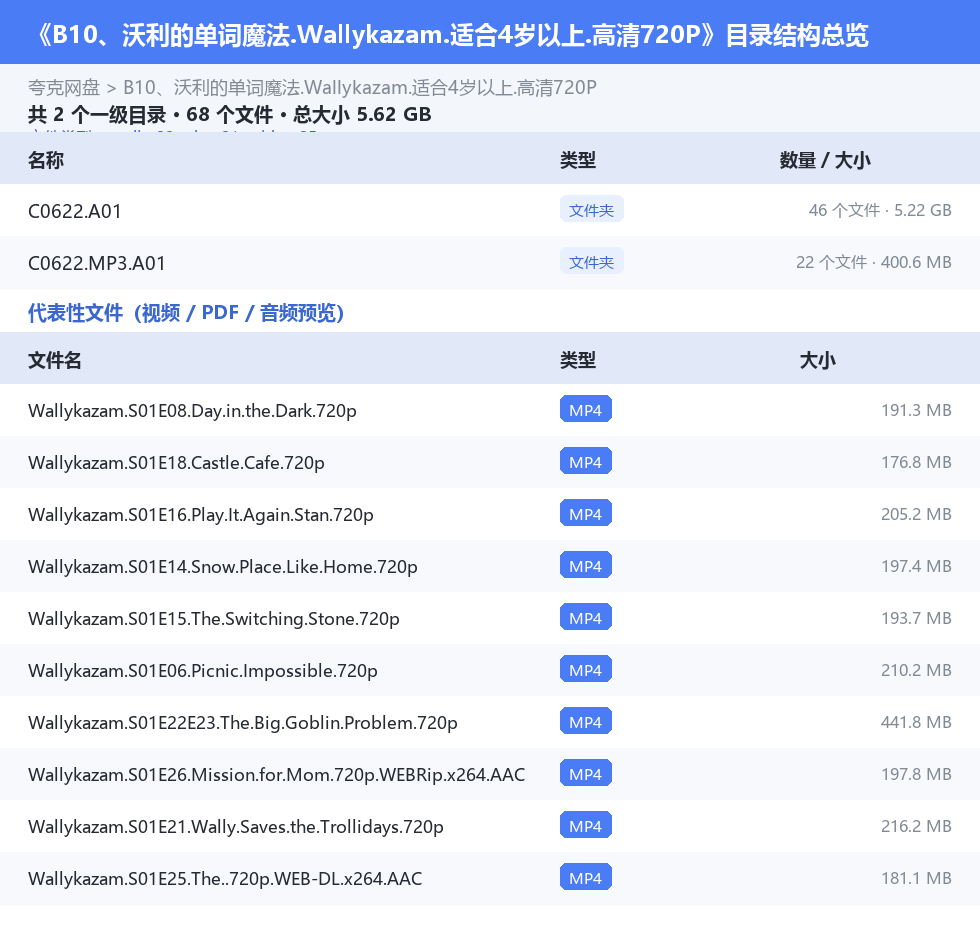Viewport: 980px width, 936px height.
Task: Click breadcrumb folder B10、沃利的单词魔法
Action: pos(360,87)
